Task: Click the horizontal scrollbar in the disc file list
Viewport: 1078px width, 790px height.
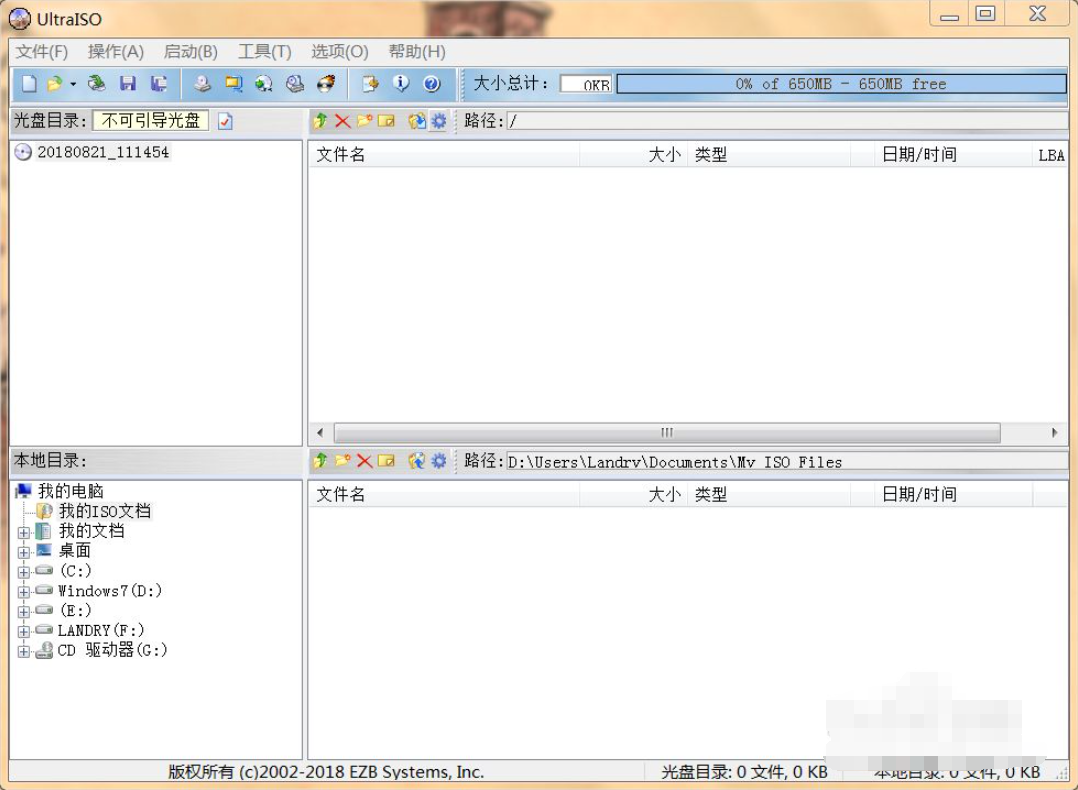Action: [x=666, y=433]
